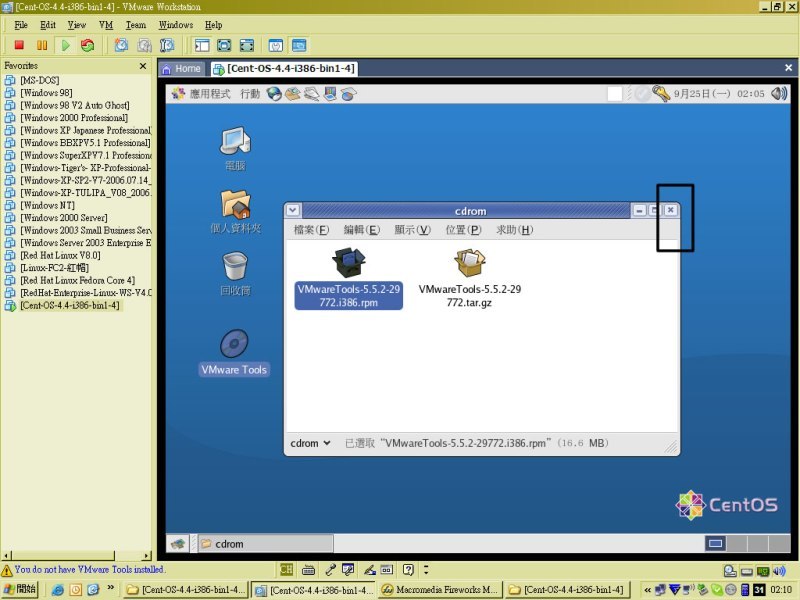Launch the spreadsheet chart panel icon

349,94
